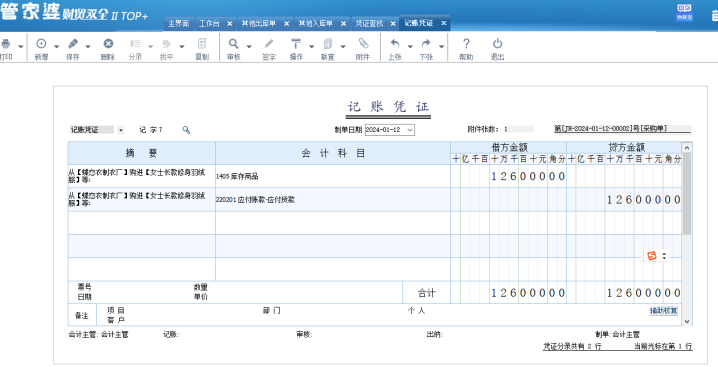Open the 记账凭证 voucher type dropdown
The image size is (718, 367).
tap(121, 130)
